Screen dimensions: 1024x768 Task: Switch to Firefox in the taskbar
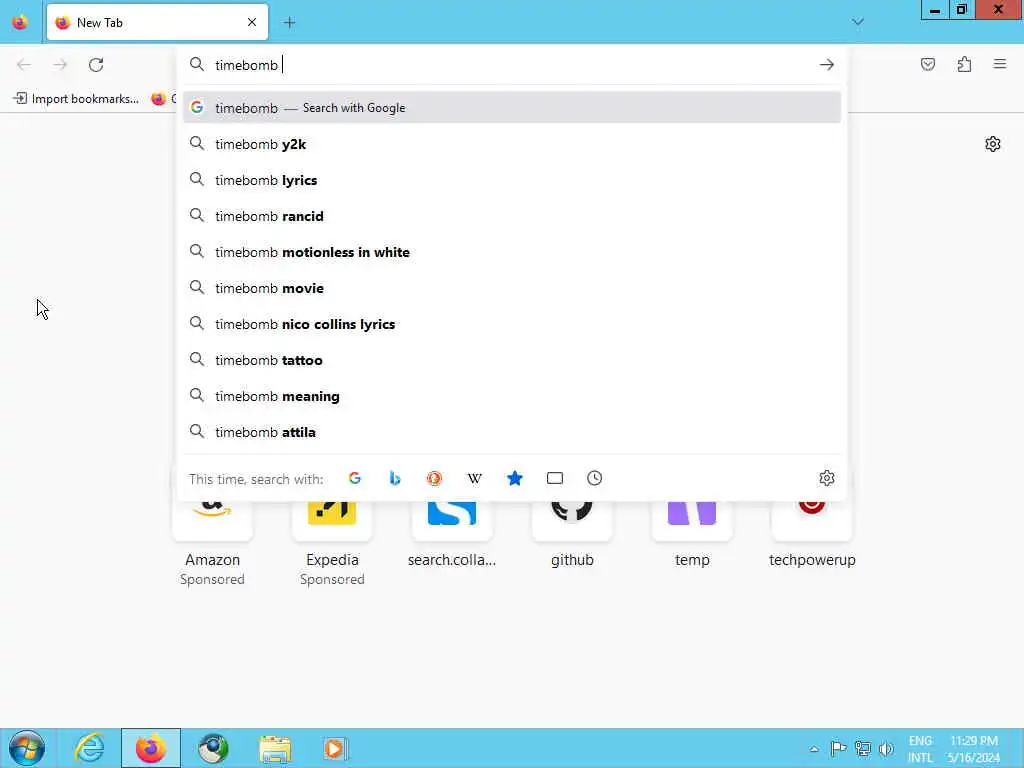[151, 748]
